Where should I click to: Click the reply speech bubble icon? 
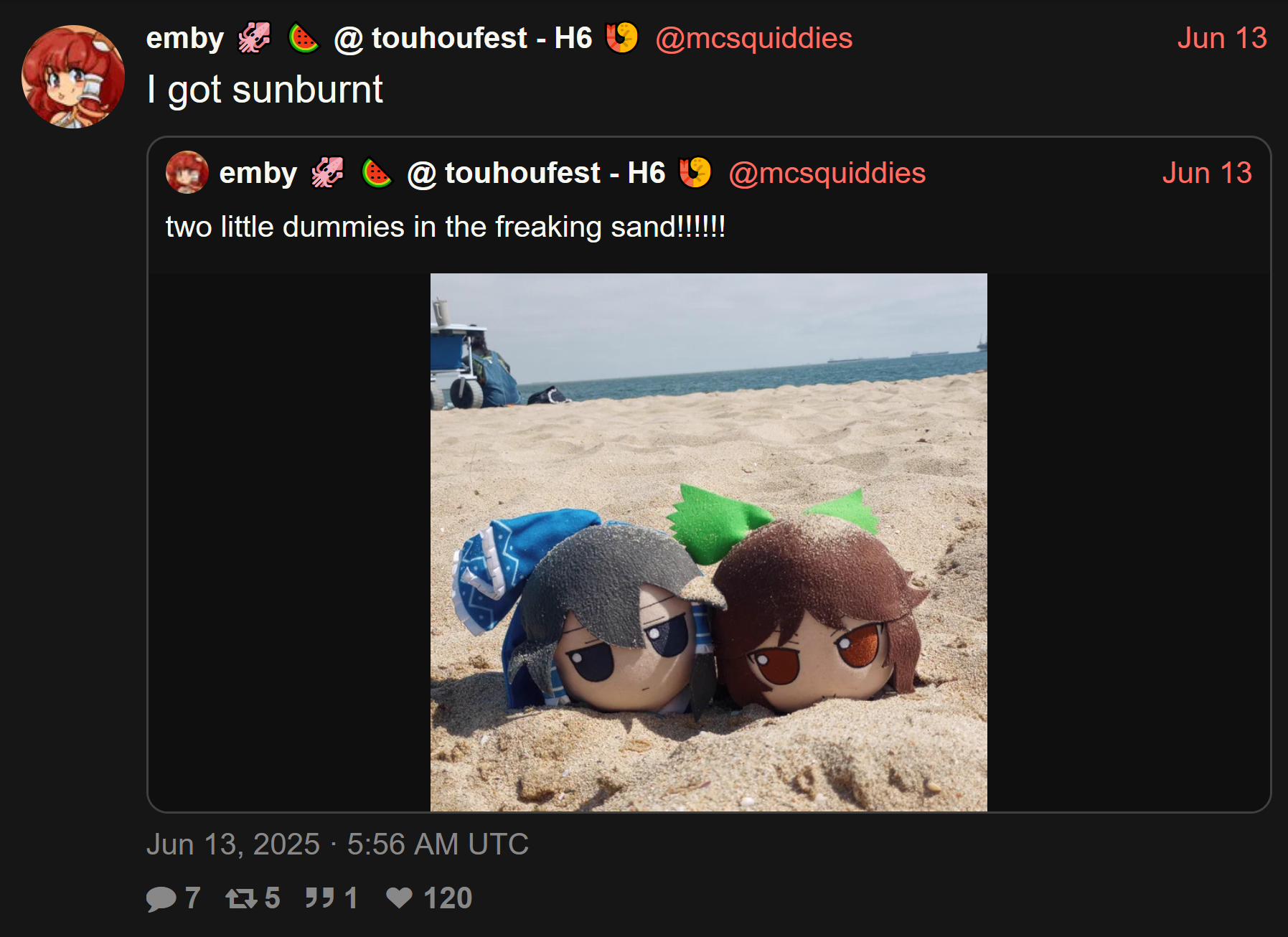point(161,898)
